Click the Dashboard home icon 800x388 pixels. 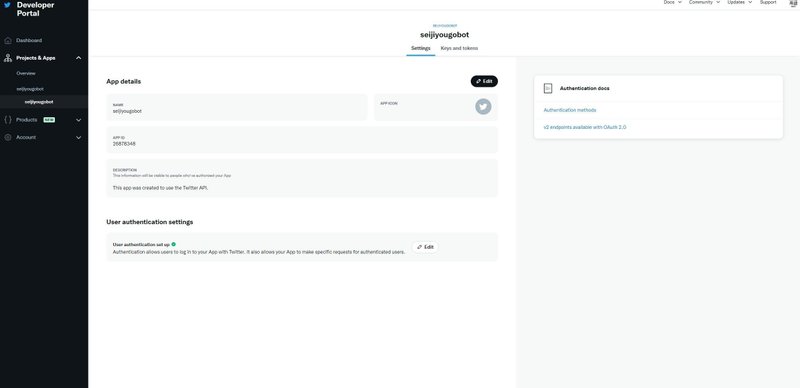point(7,40)
